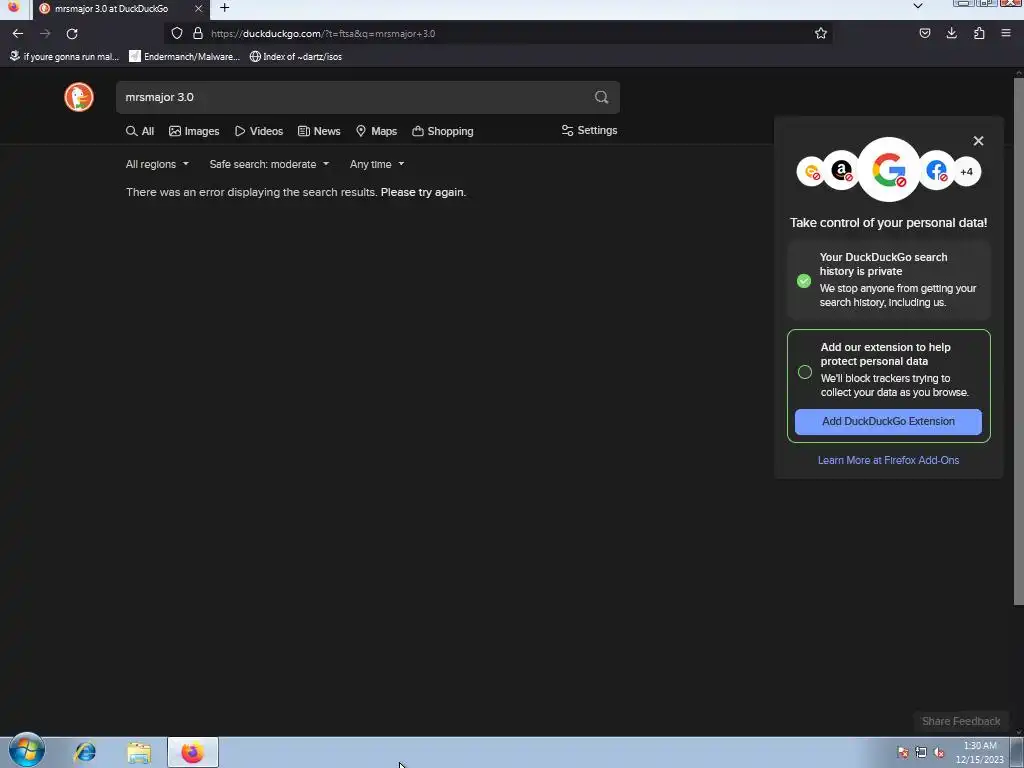Toggle the empty circle beside Add our extension
Viewport: 1024px width, 768px height.
click(805, 372)
